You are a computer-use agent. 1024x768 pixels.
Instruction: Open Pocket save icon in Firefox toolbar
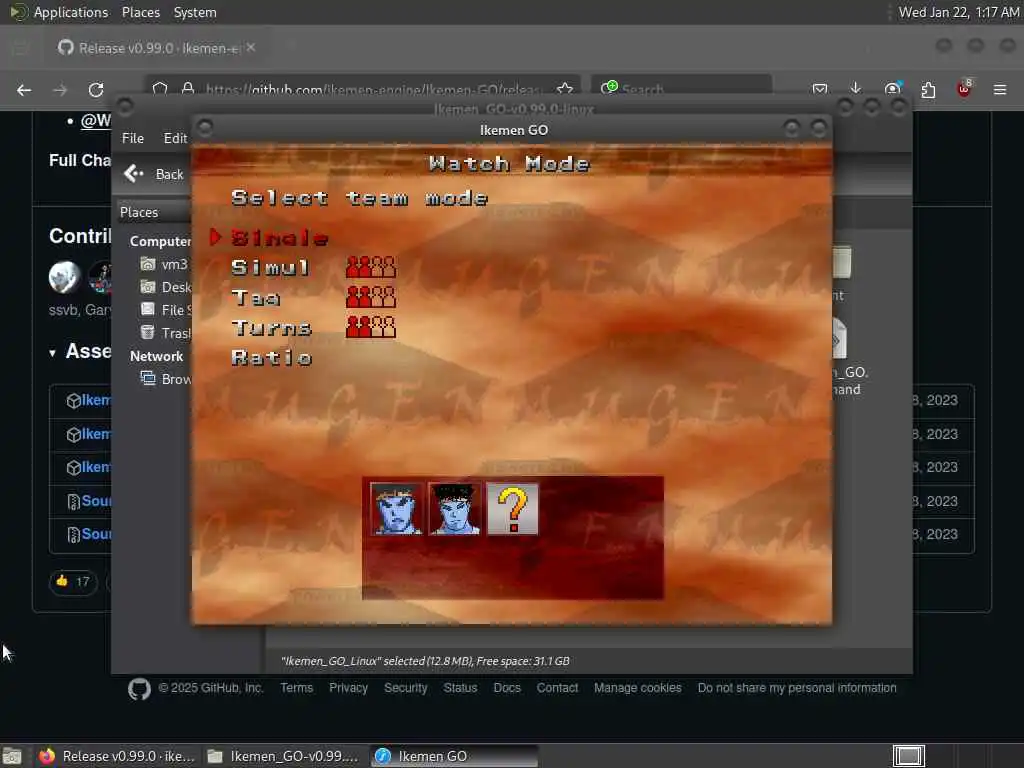[820, 89]
